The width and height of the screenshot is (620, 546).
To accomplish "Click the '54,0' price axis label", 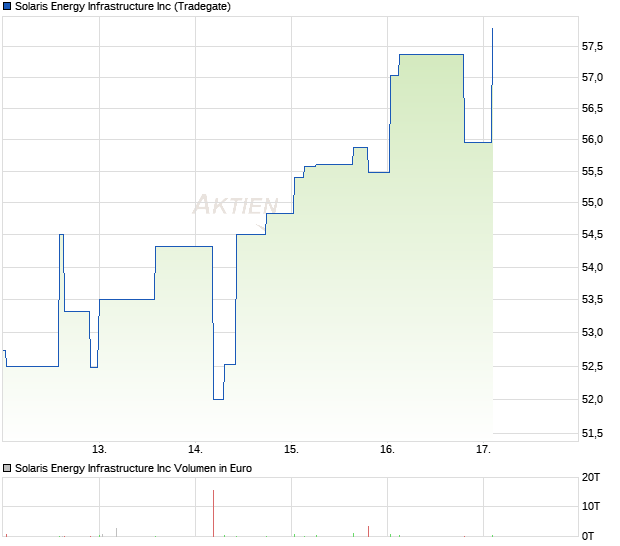I will point(592,267).
